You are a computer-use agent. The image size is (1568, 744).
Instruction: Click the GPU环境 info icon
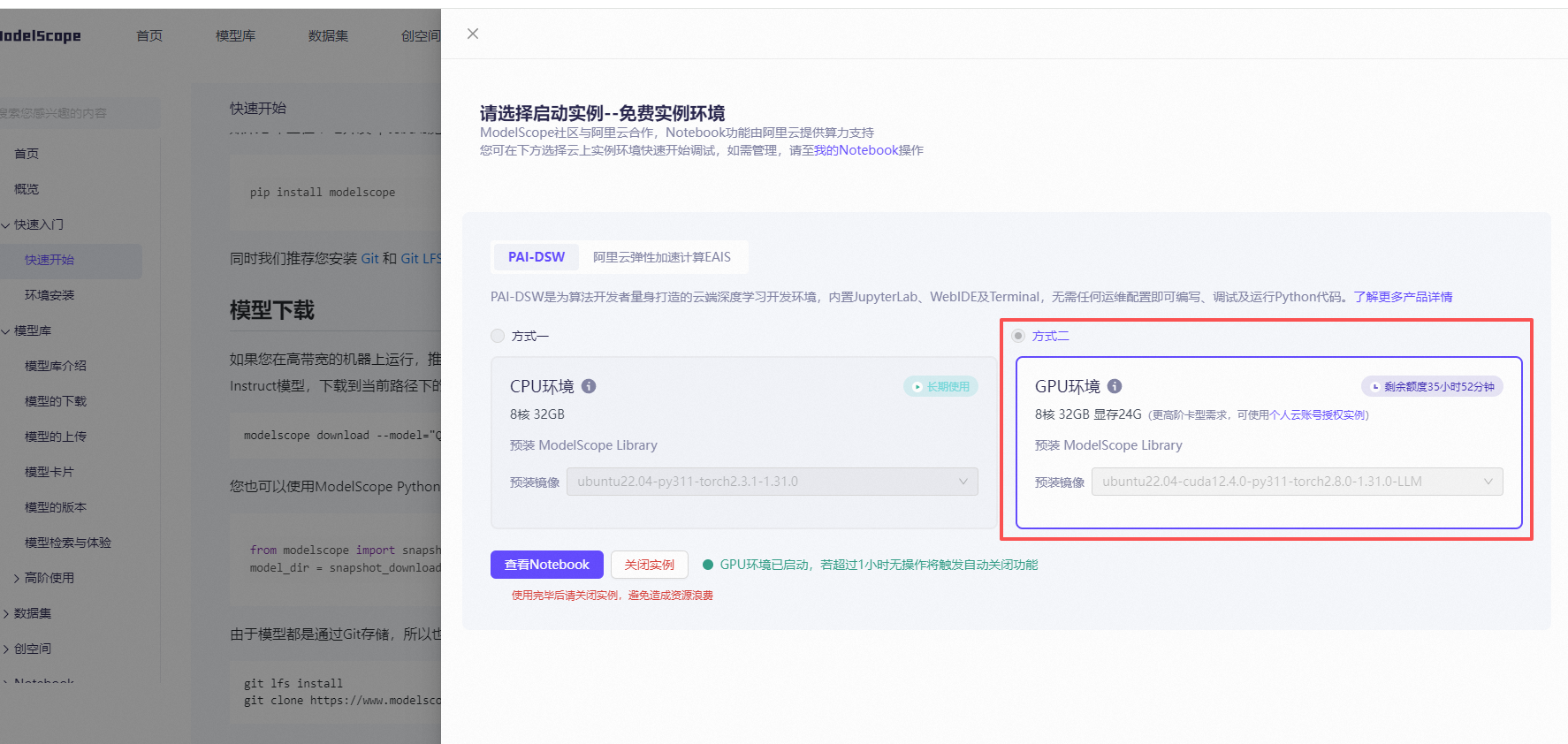coord(1115,386)
